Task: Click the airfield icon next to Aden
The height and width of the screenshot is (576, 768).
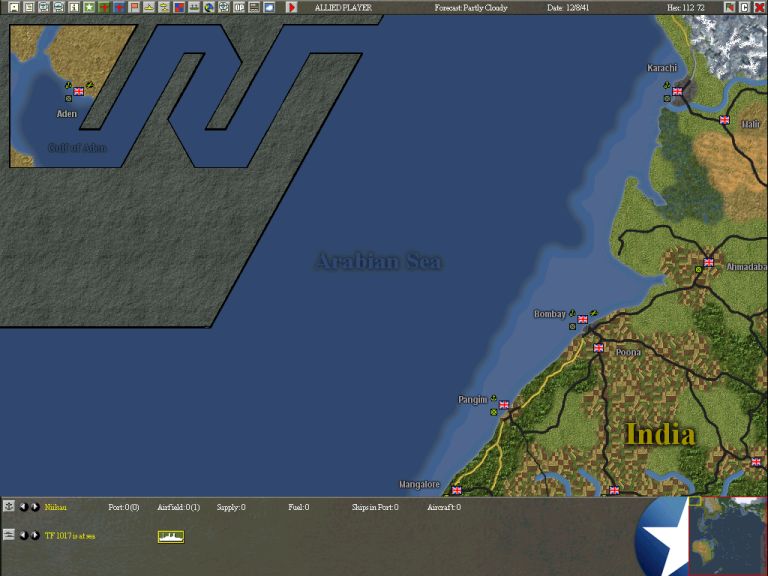Action: 90,85
